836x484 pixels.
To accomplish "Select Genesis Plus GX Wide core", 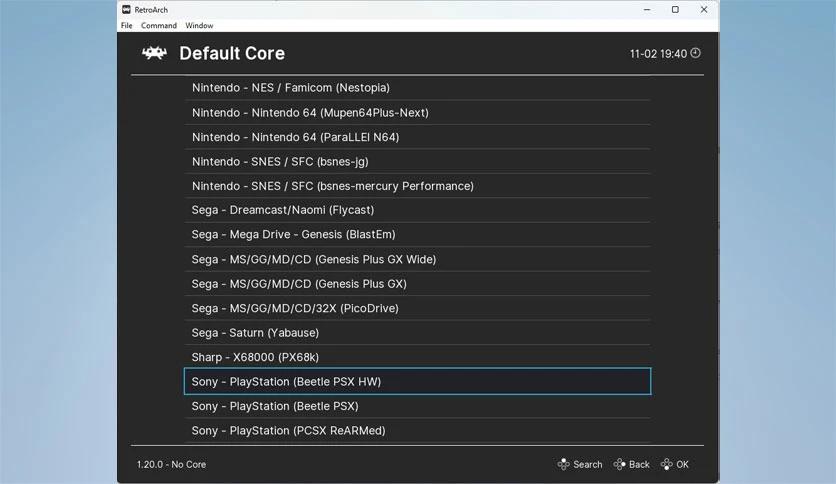I will pyautogui.click(x=417, y=259).
